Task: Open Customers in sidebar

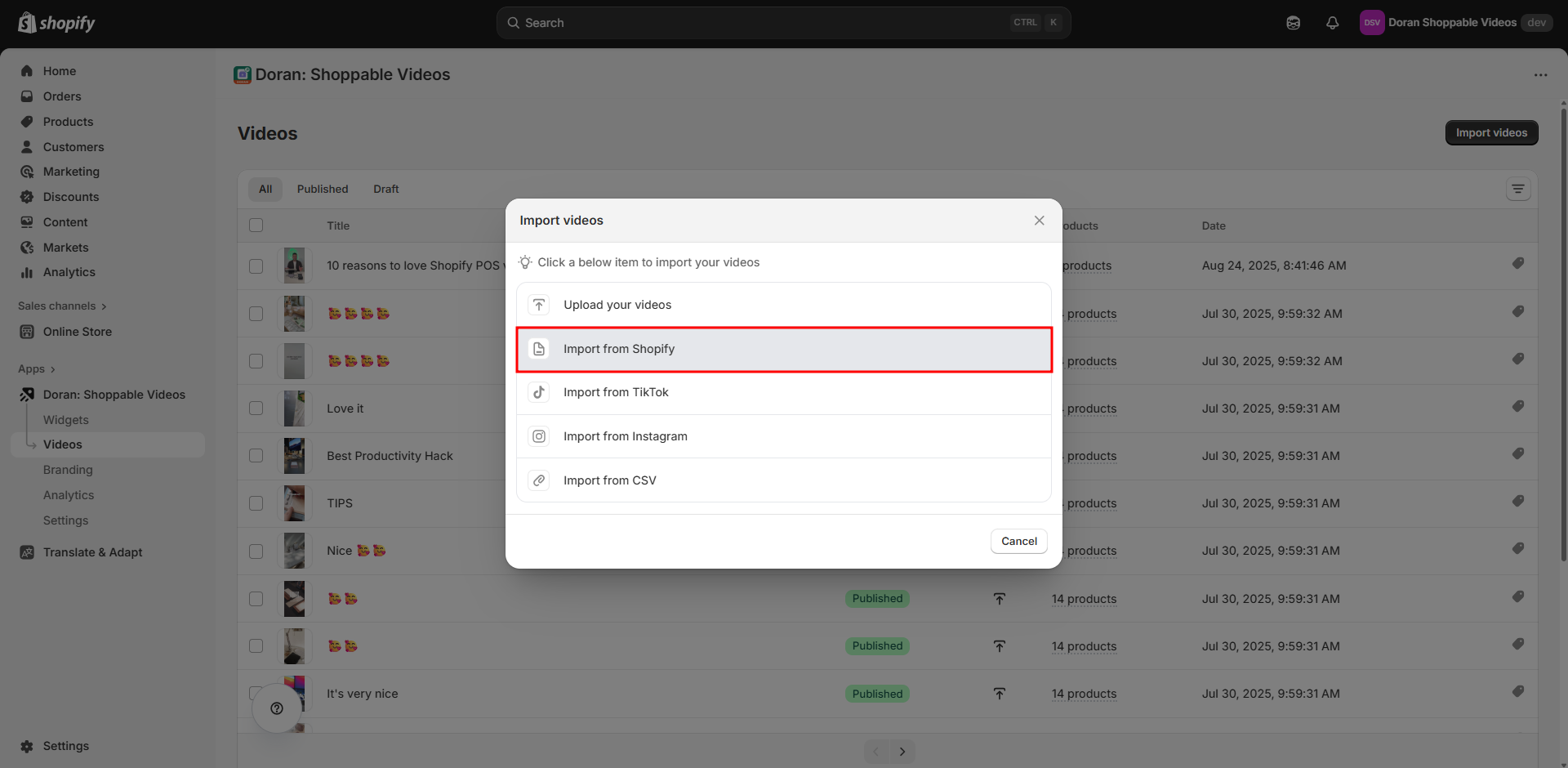Action: (x=73, y=147)
